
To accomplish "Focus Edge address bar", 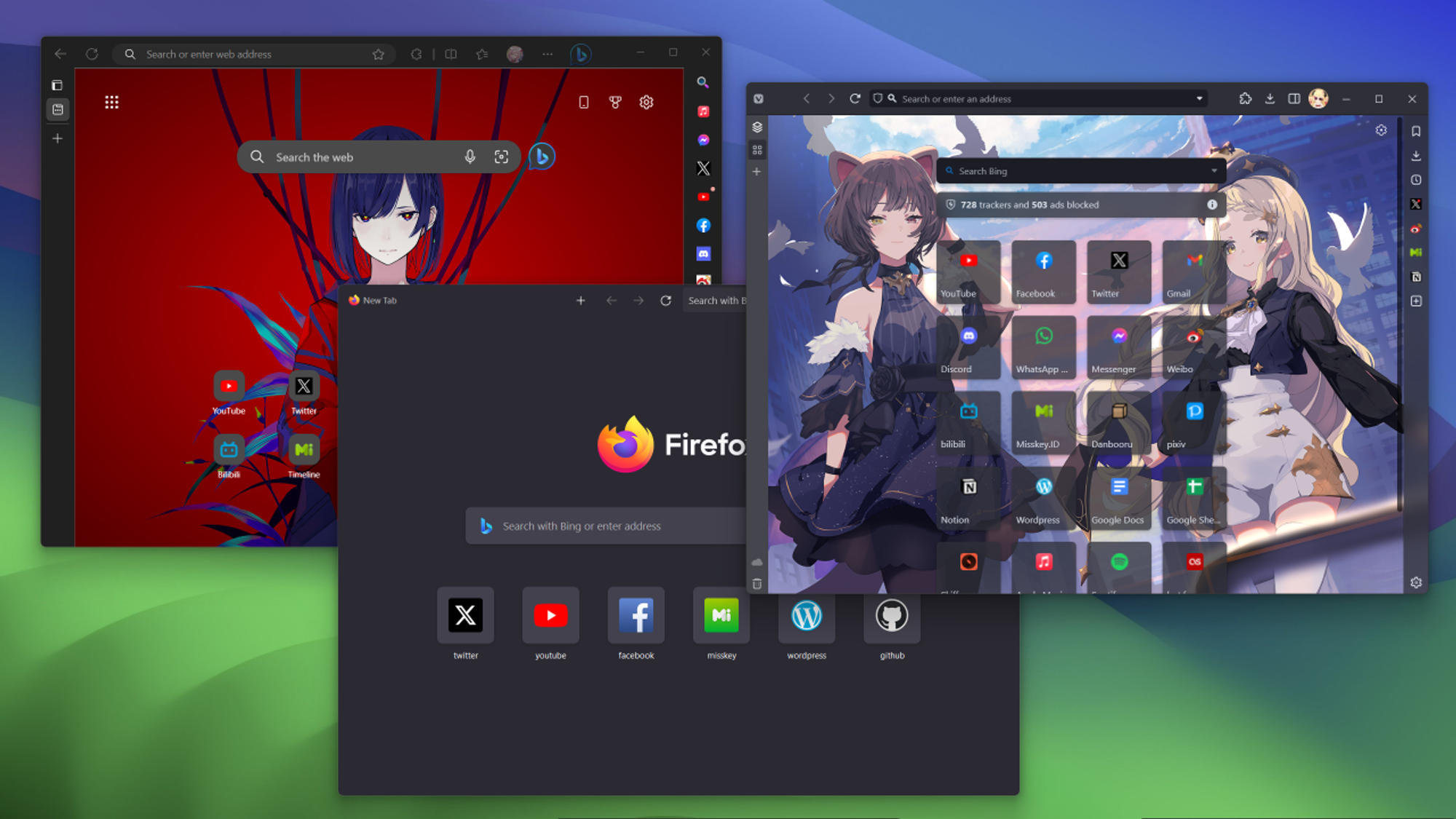I will coord(253,54).
